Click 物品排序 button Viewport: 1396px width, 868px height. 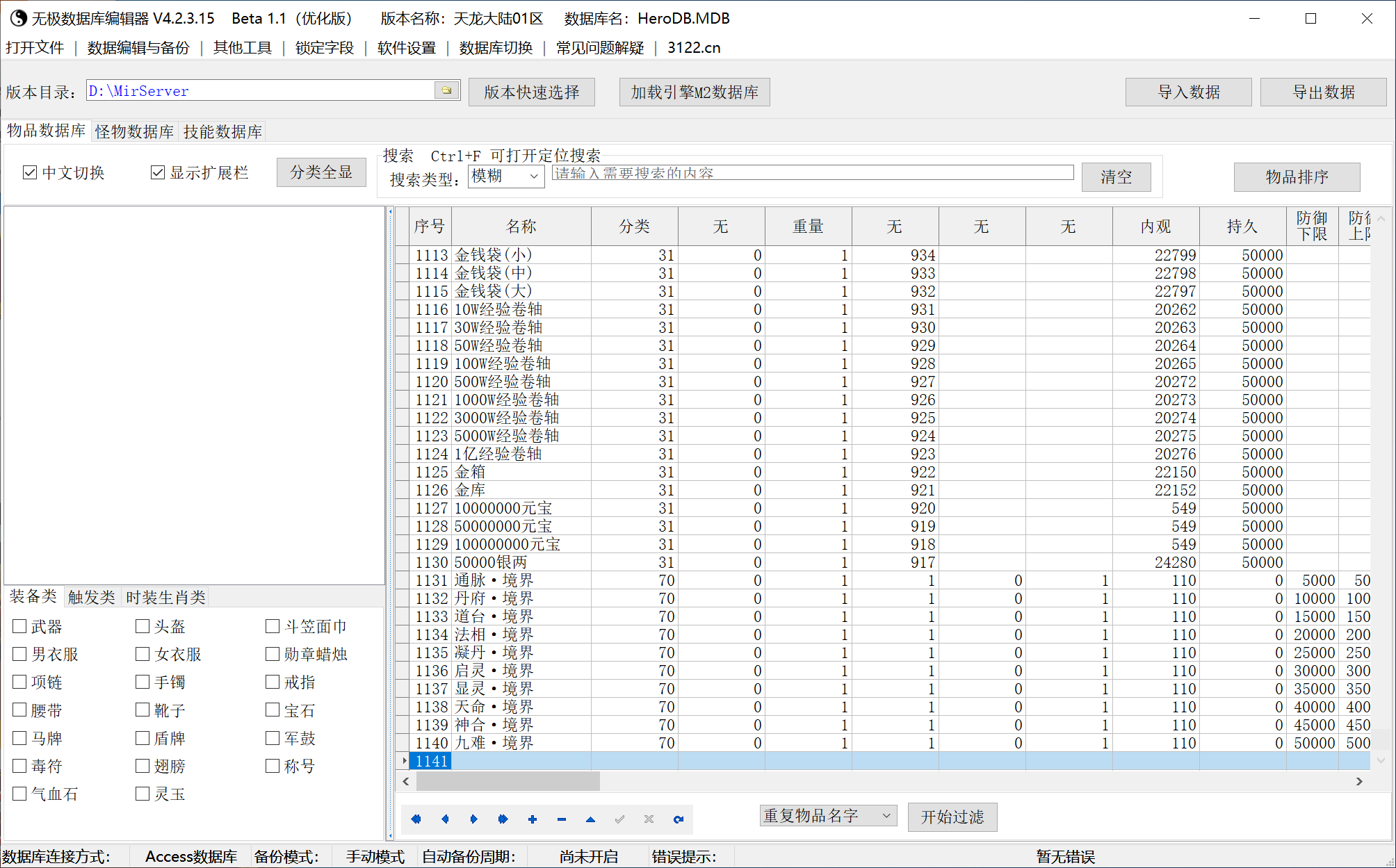(1297, 177)
